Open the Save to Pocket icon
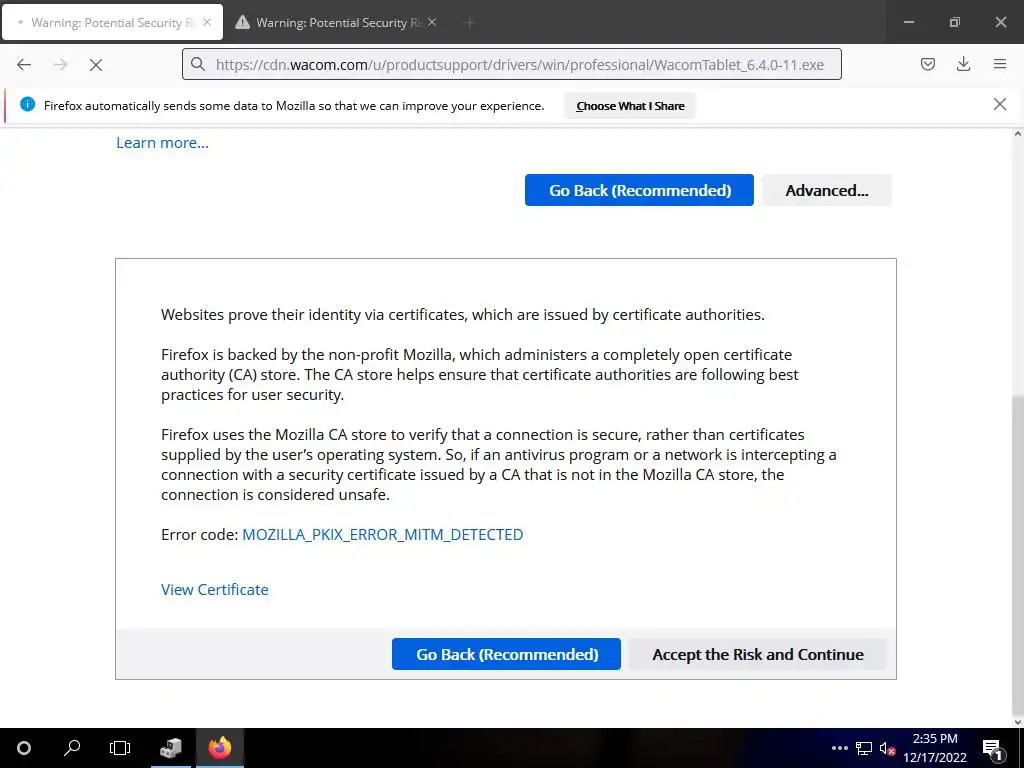Image resolution: width=1024 pixels, height=768 pixels. [927, 64]
